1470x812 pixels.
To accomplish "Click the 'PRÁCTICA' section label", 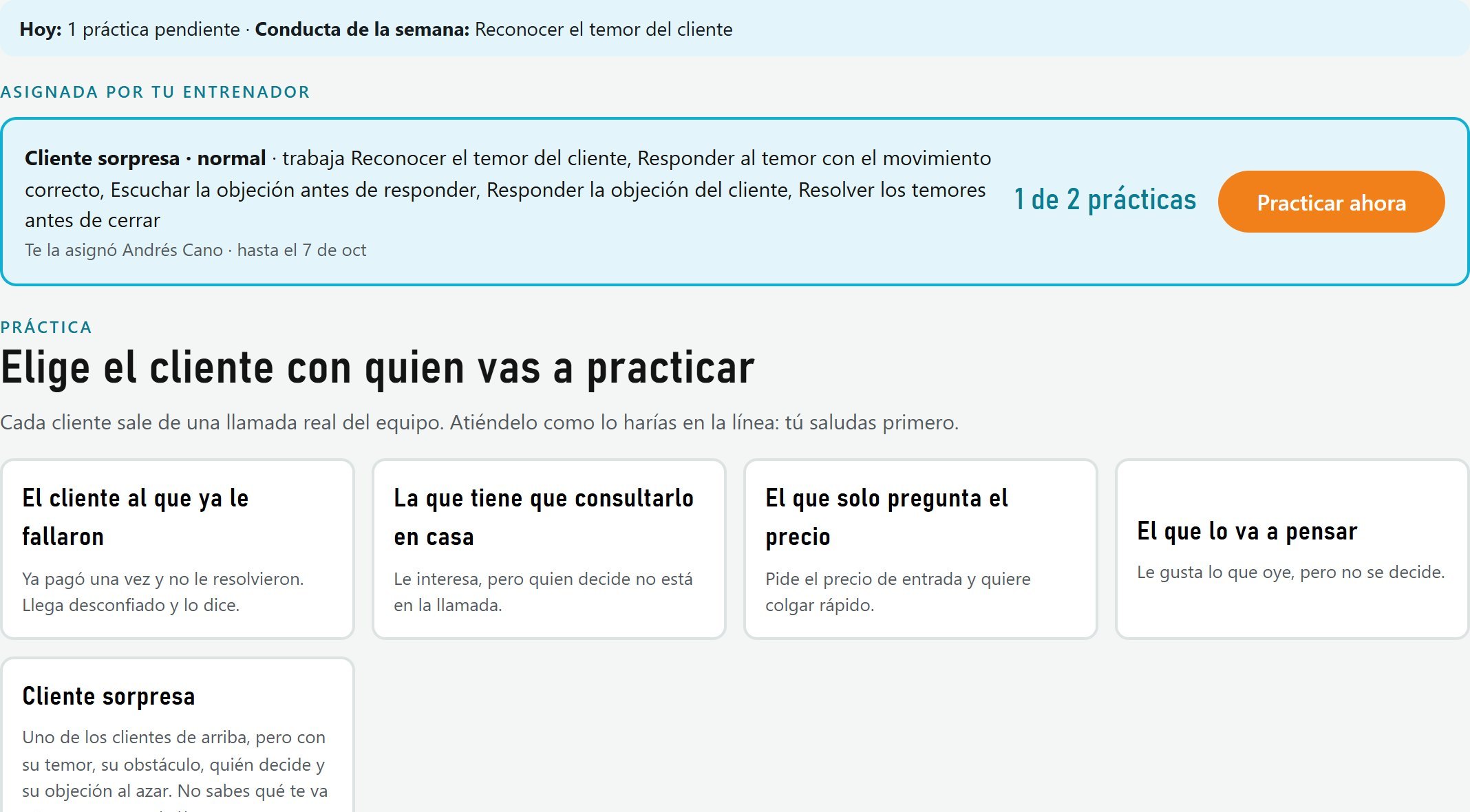I will tap(46, 328).
